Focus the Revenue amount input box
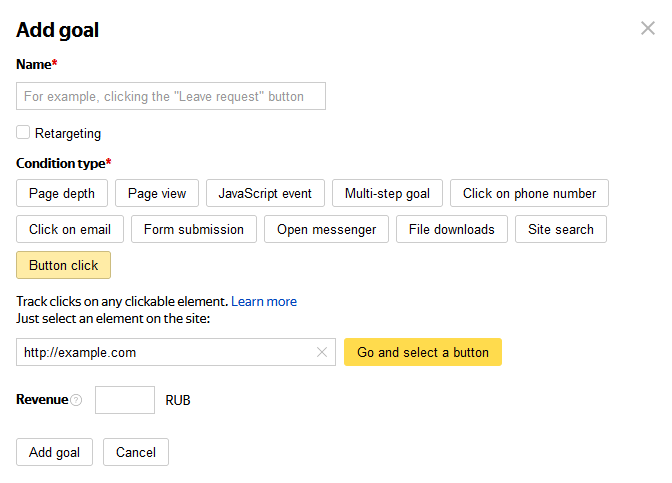The height and width of the screenshot is (483, 672). (125, 400)
